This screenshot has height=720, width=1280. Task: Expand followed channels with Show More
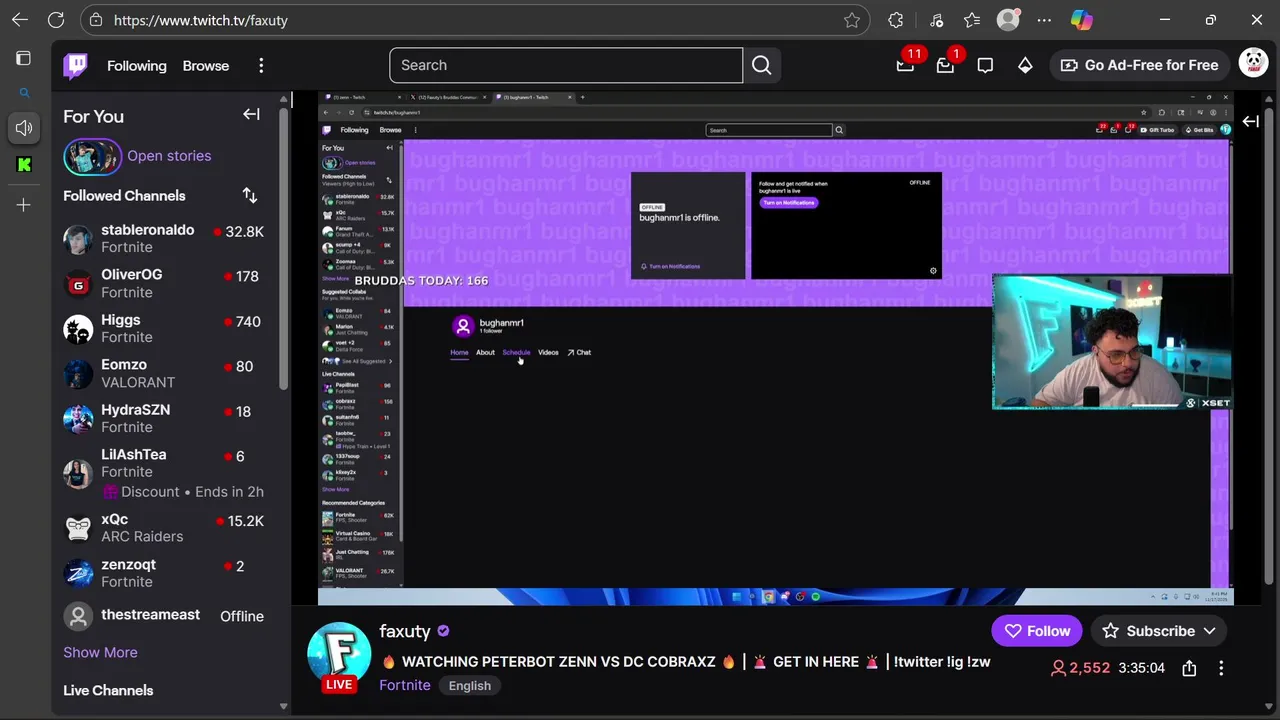(100, 652)
